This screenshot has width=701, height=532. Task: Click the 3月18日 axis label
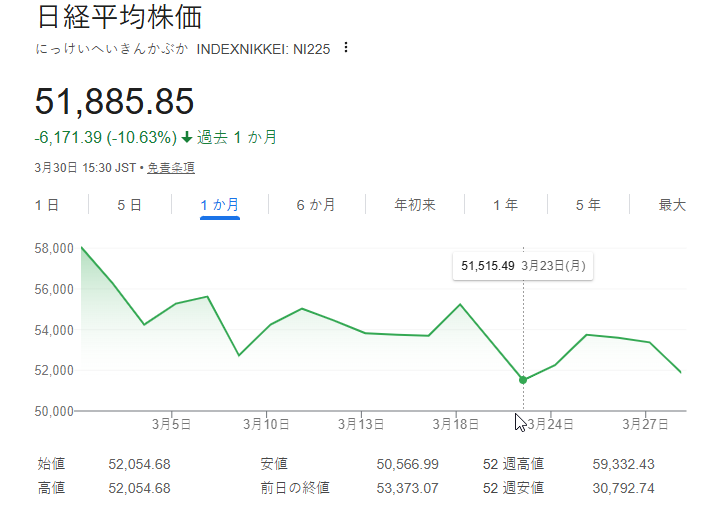coord(456,424)
